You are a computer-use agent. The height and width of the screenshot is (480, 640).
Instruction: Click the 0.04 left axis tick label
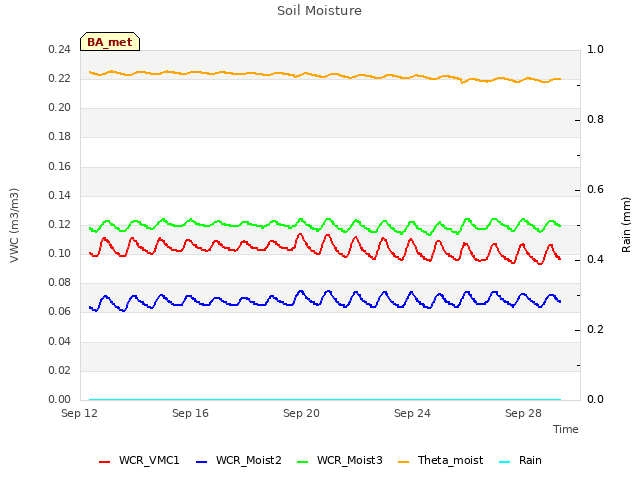60,341
